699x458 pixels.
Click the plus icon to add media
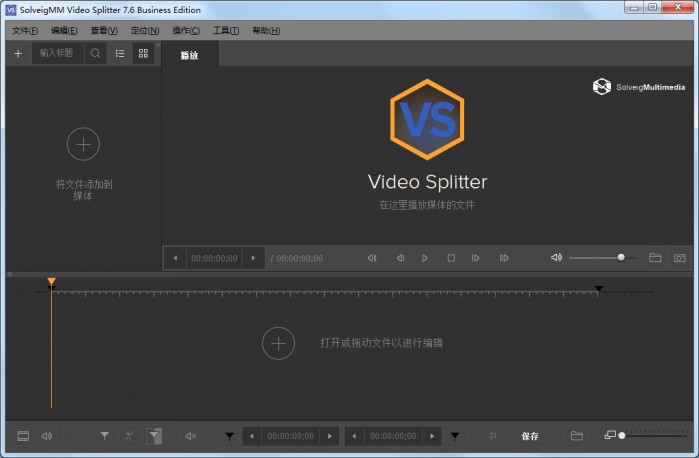pos(18,54)
